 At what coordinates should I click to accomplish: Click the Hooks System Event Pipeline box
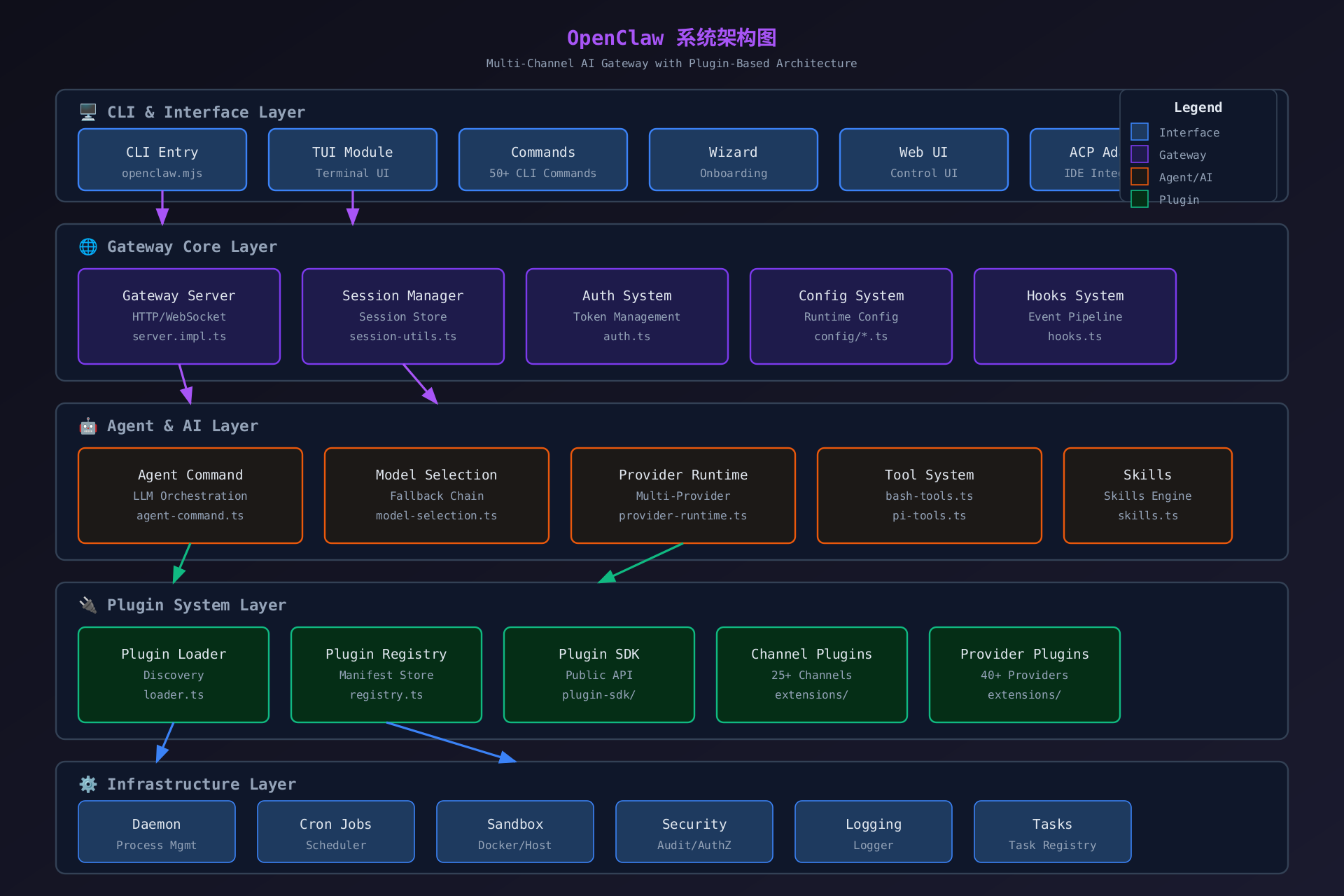[1075, 316]
